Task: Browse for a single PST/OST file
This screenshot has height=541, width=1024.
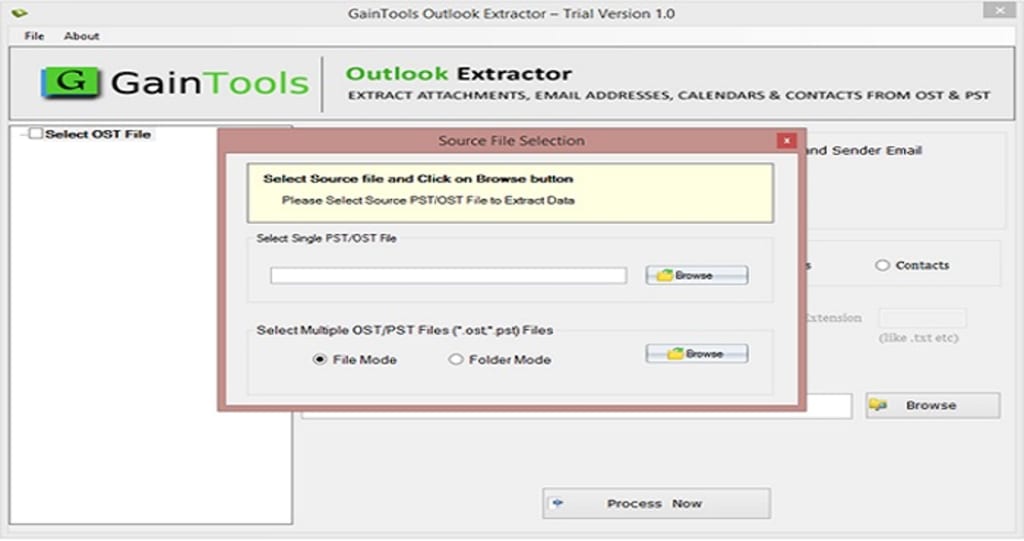Action: click(x=697, y=275)
